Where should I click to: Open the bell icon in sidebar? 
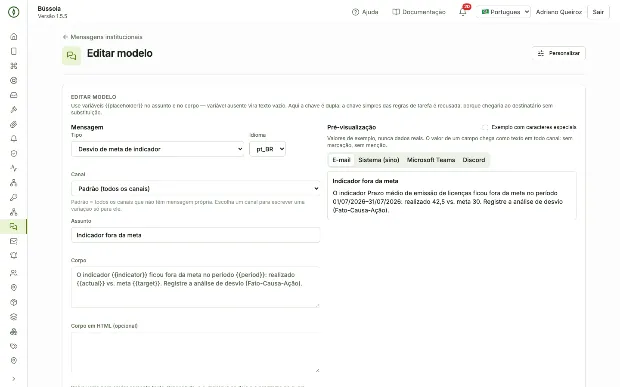tap(13, 139)
